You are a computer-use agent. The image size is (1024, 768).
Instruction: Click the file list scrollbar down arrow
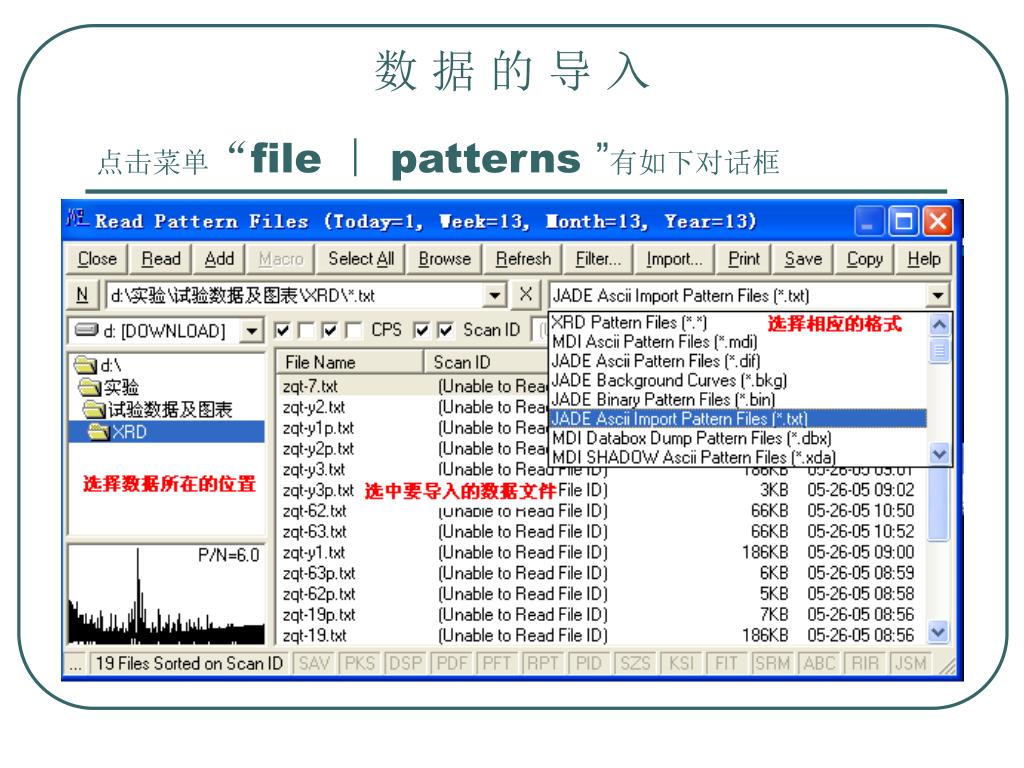pos(938,632)
